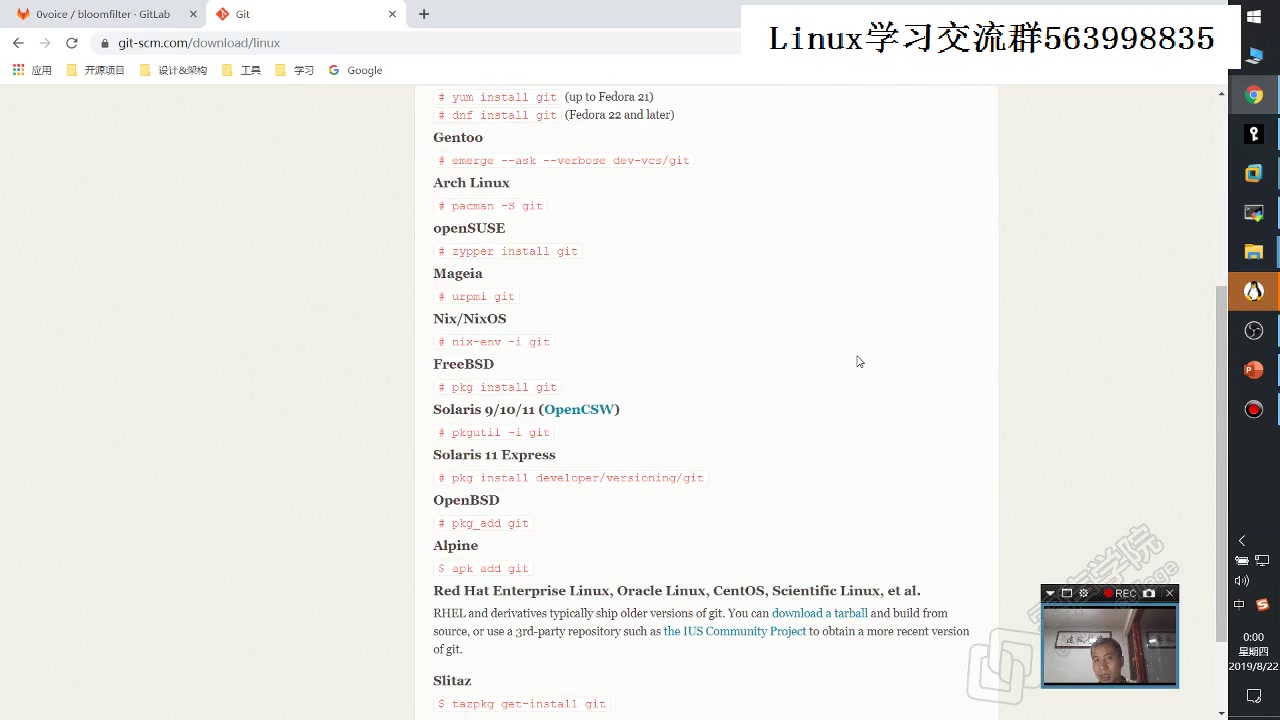1280x720 pixels.
Task: Click the network tray icon
Action: (x=1262, y=561)
